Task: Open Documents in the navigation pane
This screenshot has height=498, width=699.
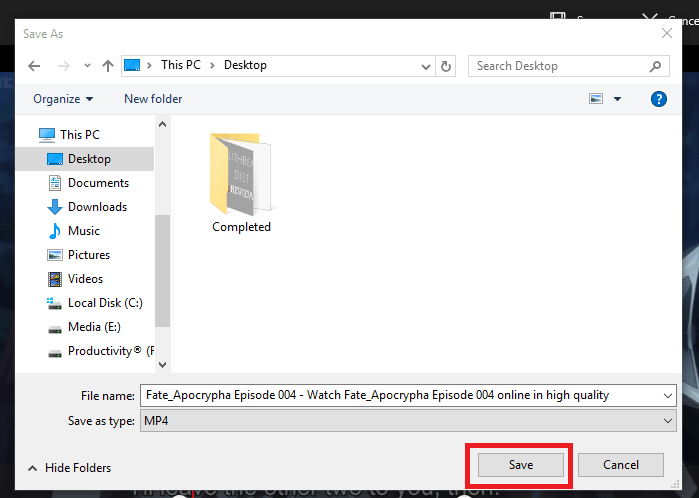Action: 98,183
